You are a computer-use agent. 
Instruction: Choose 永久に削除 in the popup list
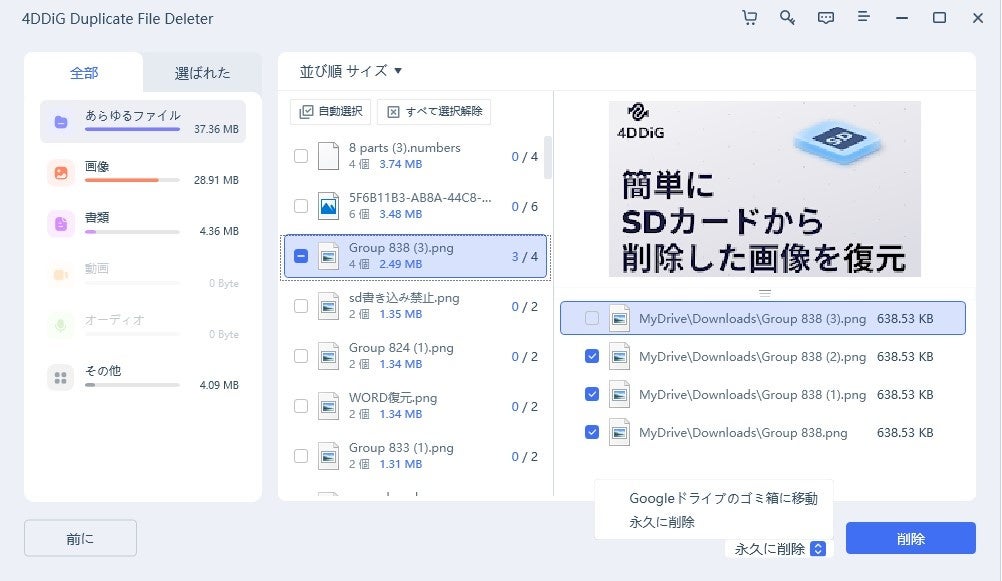click(x=661, y=522)
